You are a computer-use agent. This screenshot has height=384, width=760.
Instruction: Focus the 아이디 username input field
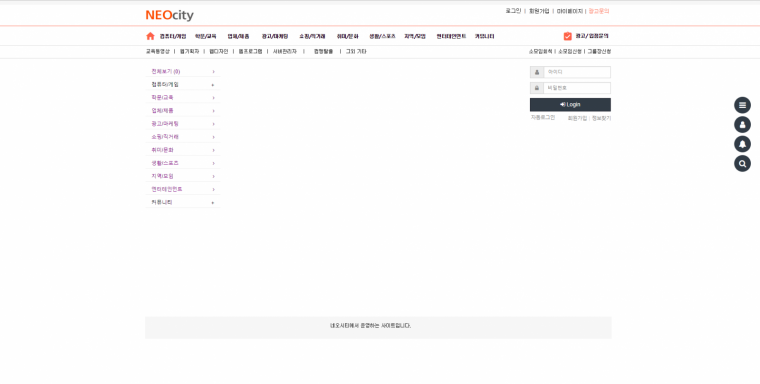[577, 72]
